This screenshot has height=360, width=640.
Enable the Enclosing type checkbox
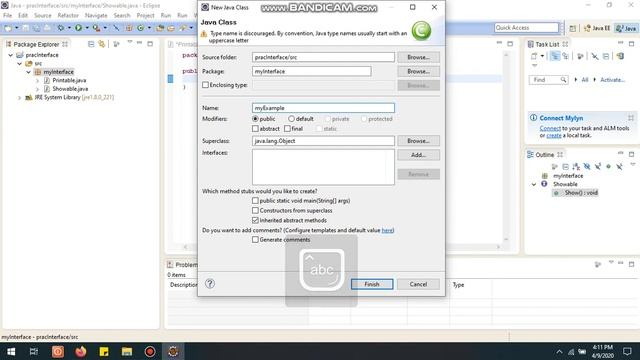coord(205,85)
